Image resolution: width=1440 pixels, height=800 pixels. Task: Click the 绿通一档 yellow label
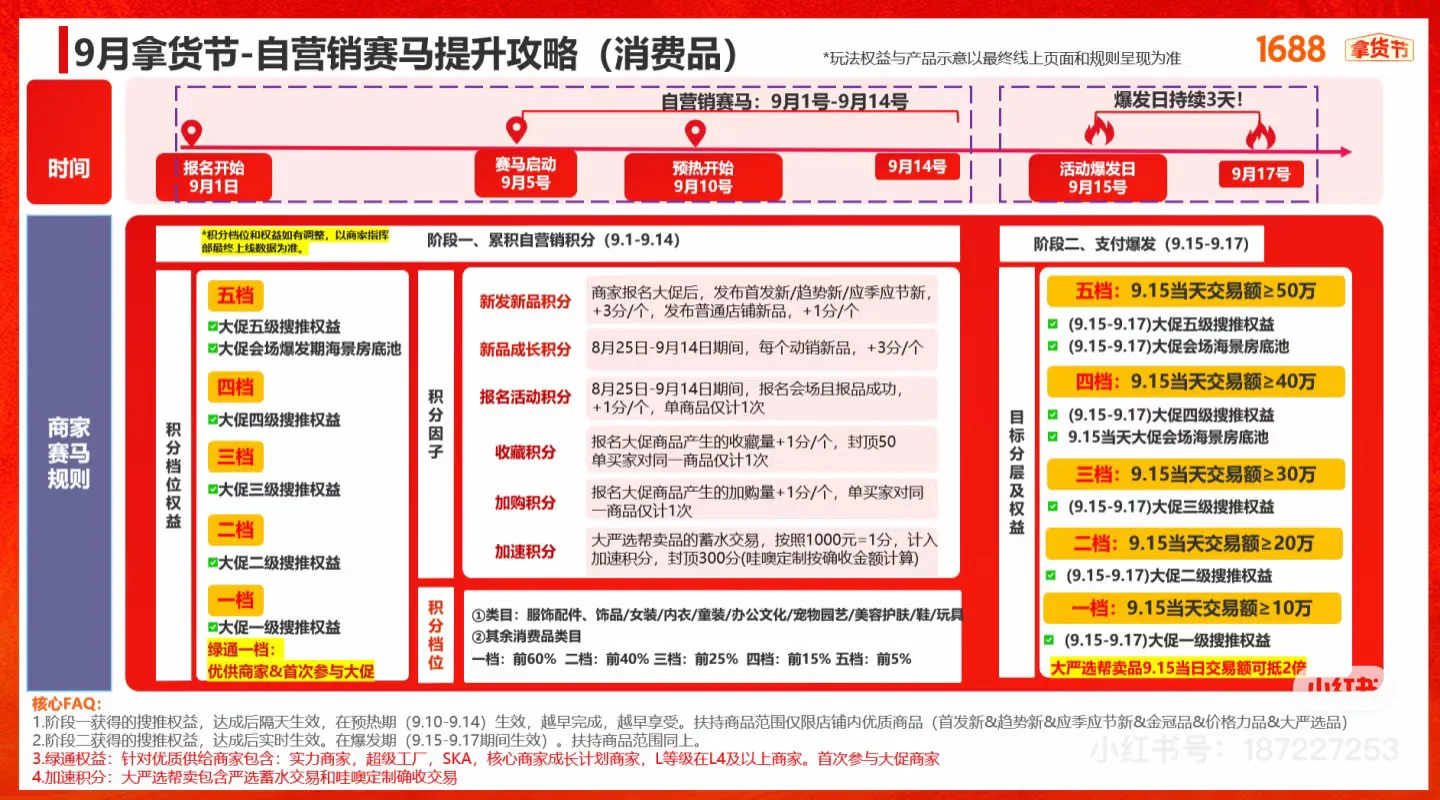coord(246,649)
